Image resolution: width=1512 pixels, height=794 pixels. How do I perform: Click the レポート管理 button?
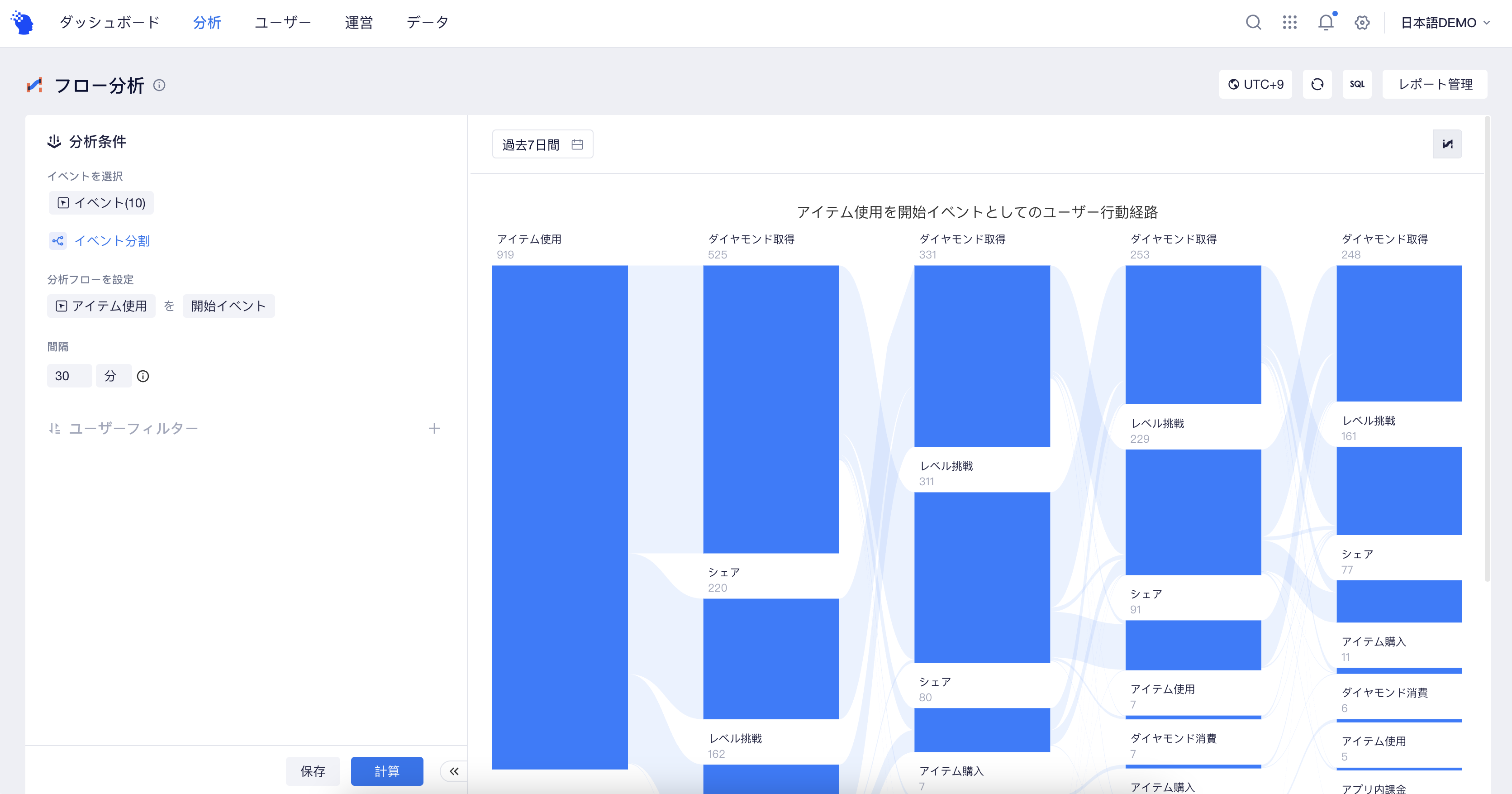click(x=1435, y=84)
